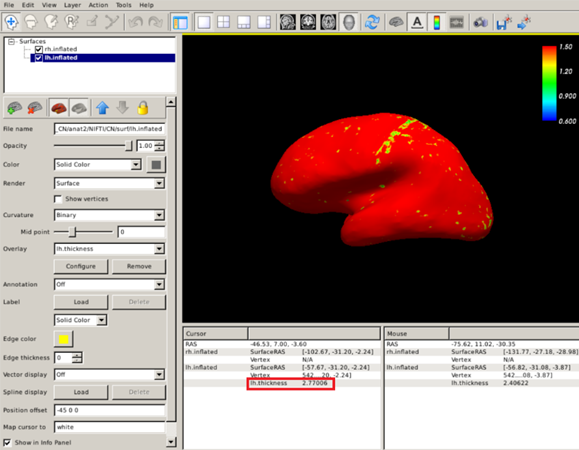Switch to coronal view icon
This screenshot has width=579, height=450.
(308, 22)
